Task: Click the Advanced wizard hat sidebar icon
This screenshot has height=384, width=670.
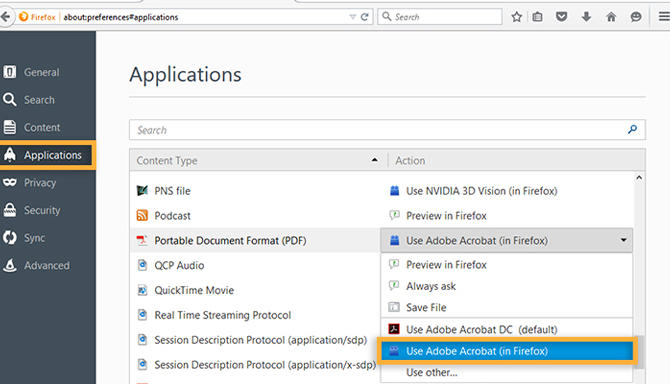Action: tap(9, 265)
